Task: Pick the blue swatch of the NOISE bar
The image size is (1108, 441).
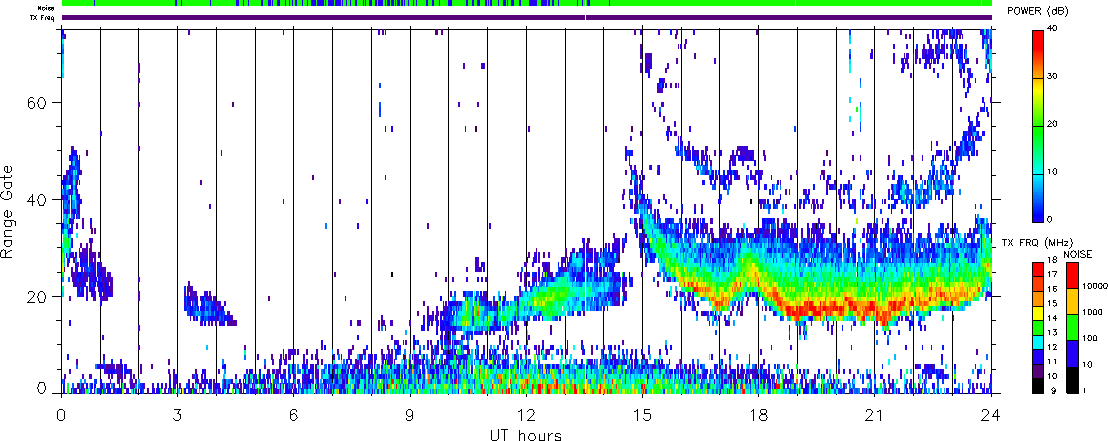Action: pyautogui.click(x=1071, y=353)
